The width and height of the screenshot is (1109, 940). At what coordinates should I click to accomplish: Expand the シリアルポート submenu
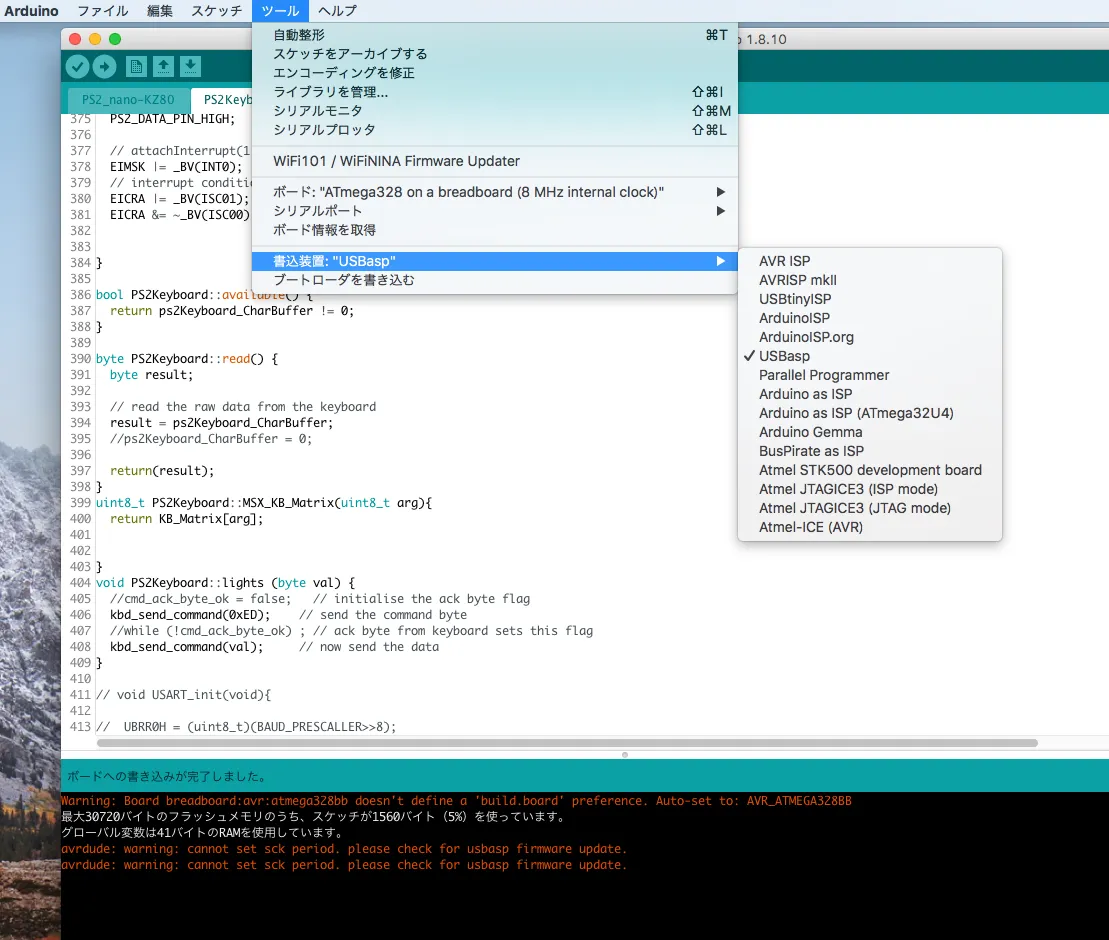point(494,211)
